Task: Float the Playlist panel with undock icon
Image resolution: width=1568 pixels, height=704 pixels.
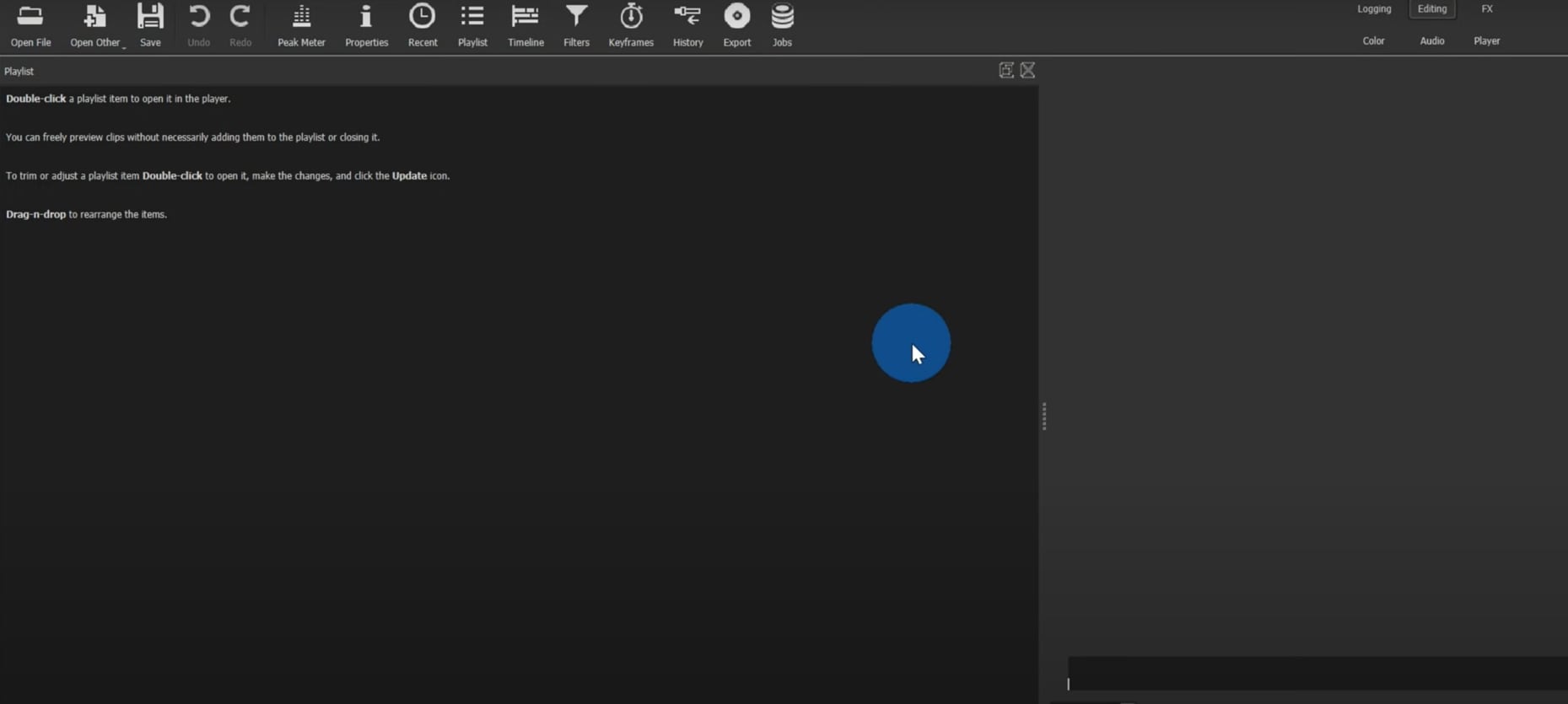Action: [x=1006, y=70]
